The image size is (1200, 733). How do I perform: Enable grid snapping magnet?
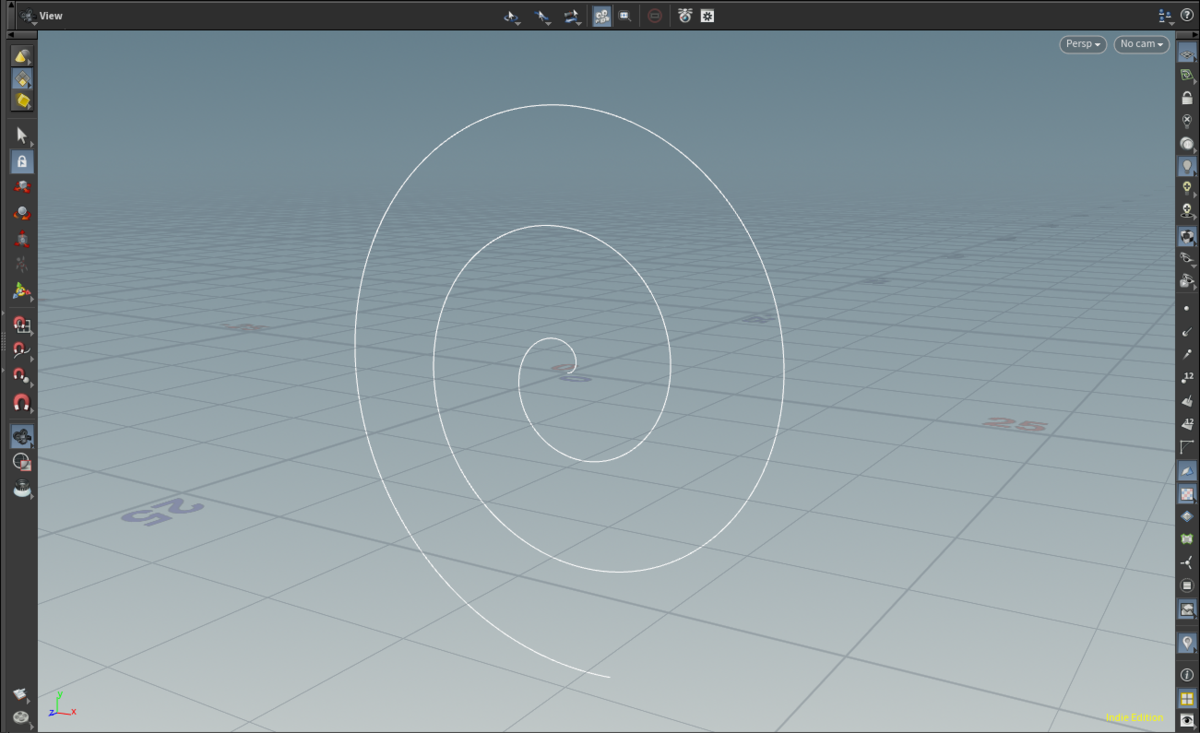pyautogui.click(x=22, y=324)
